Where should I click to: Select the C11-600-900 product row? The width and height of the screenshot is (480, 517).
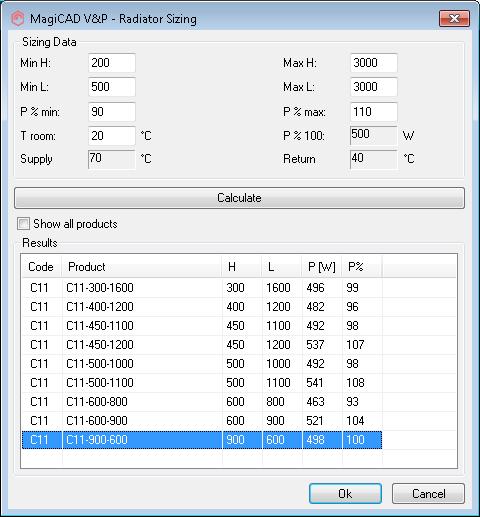(202, 421)
